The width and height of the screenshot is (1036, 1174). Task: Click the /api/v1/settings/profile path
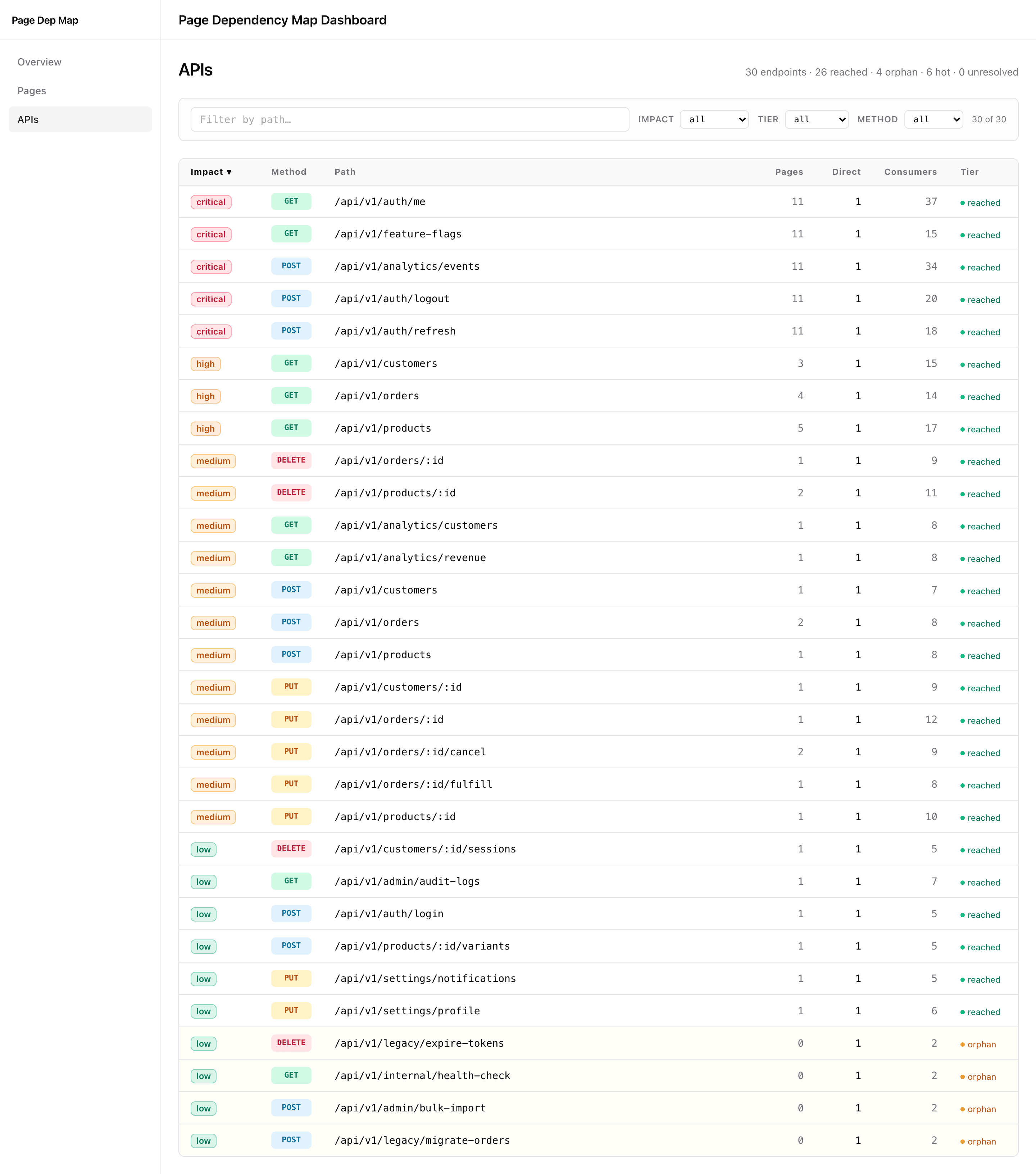[x=407, y=1011]
